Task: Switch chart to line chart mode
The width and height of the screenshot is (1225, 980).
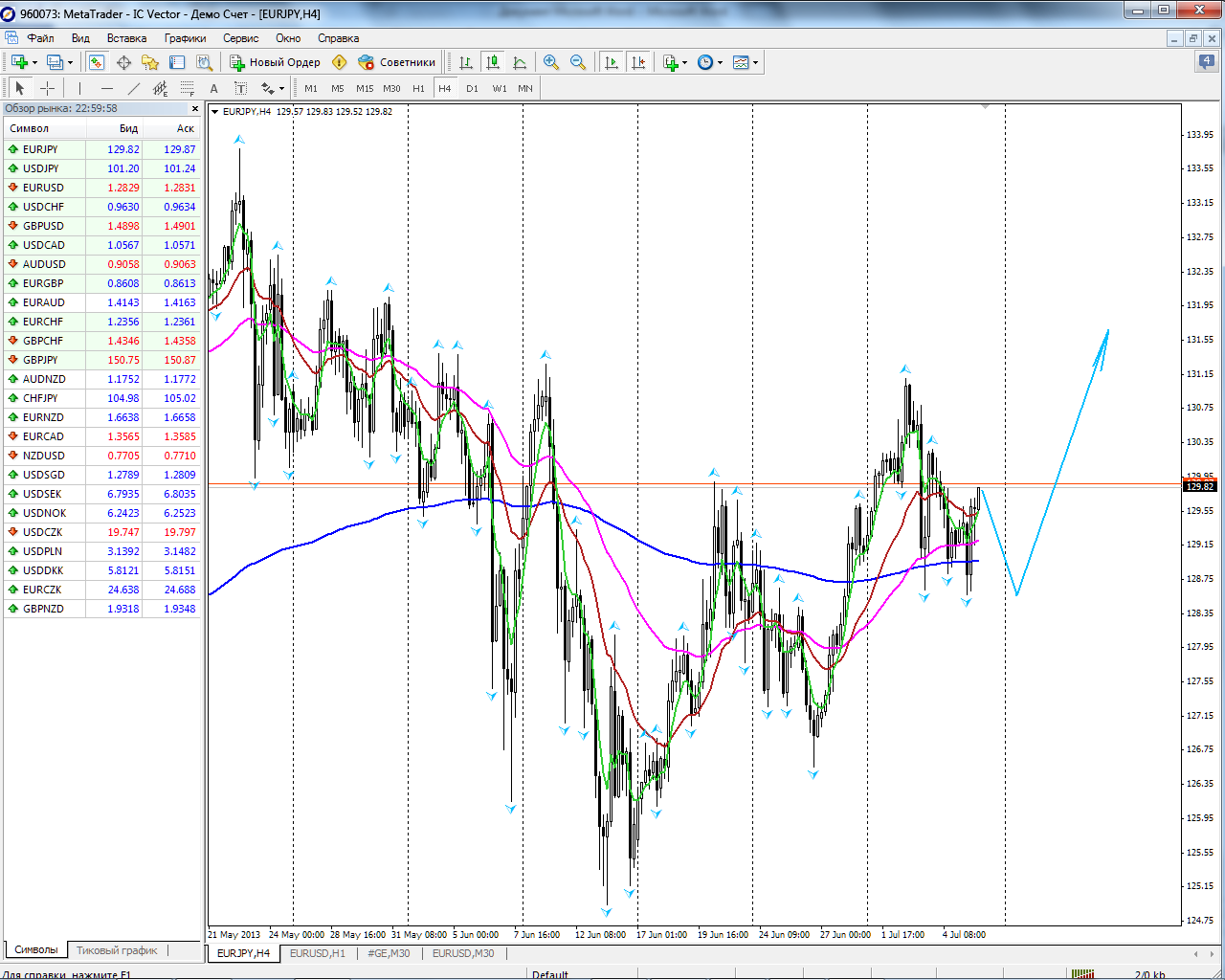Action: (520, 62)
